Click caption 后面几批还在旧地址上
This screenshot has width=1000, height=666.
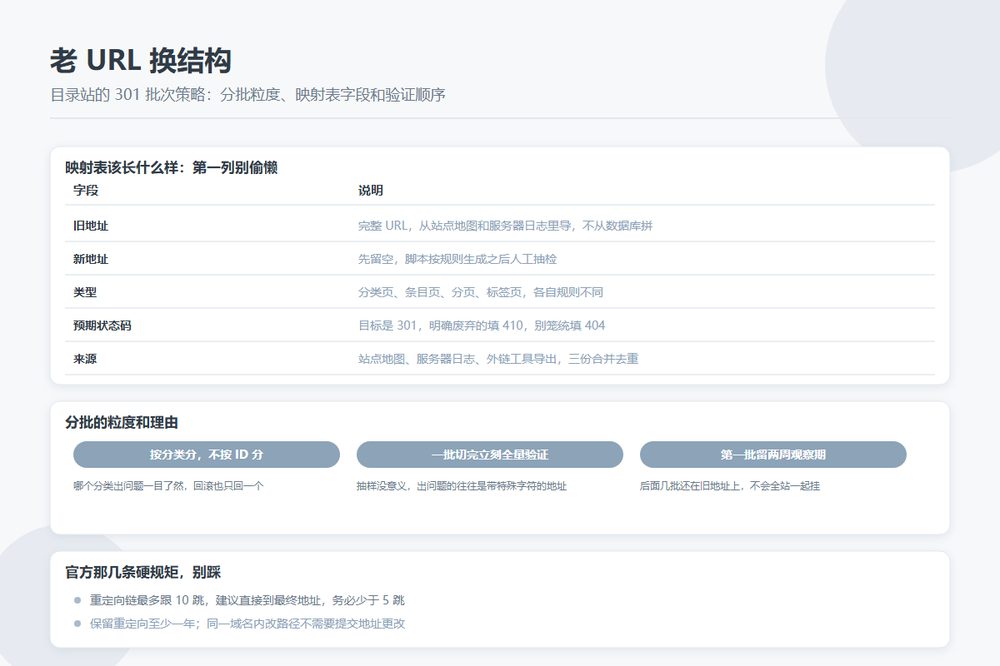click(730, 486)
